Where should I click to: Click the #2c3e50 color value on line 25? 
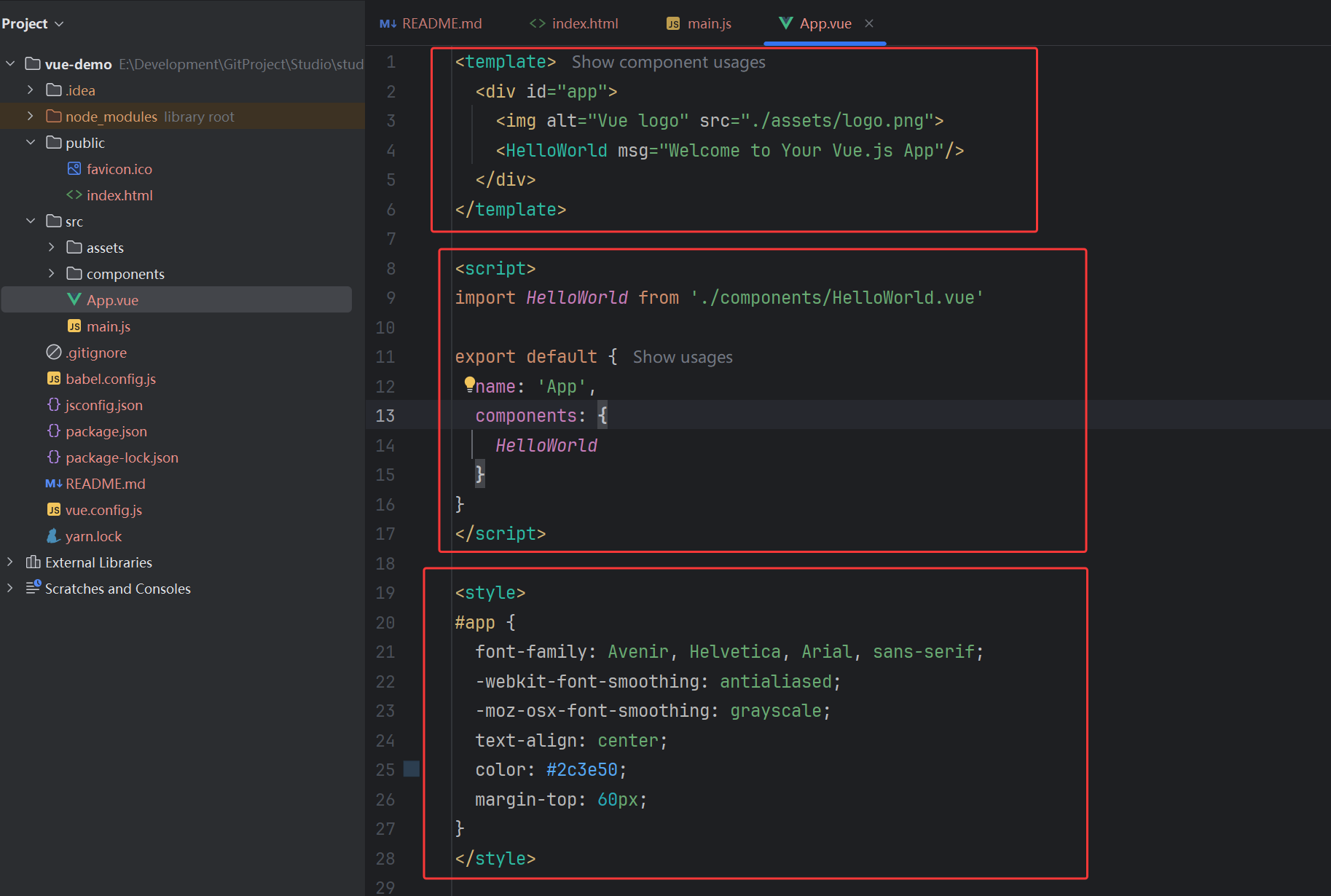[581, 769]
